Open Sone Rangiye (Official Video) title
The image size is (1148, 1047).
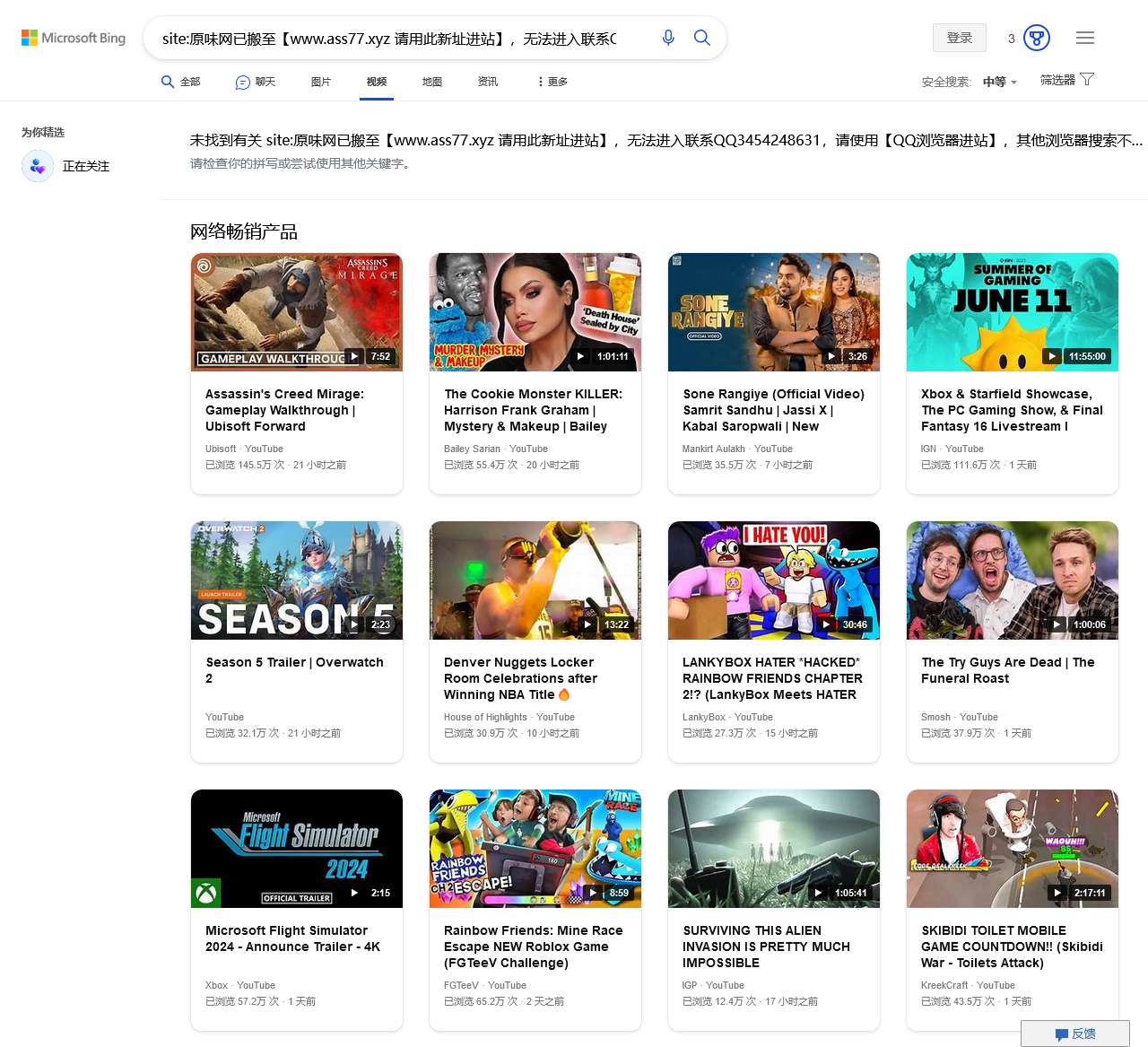click(x=773, y=410)
